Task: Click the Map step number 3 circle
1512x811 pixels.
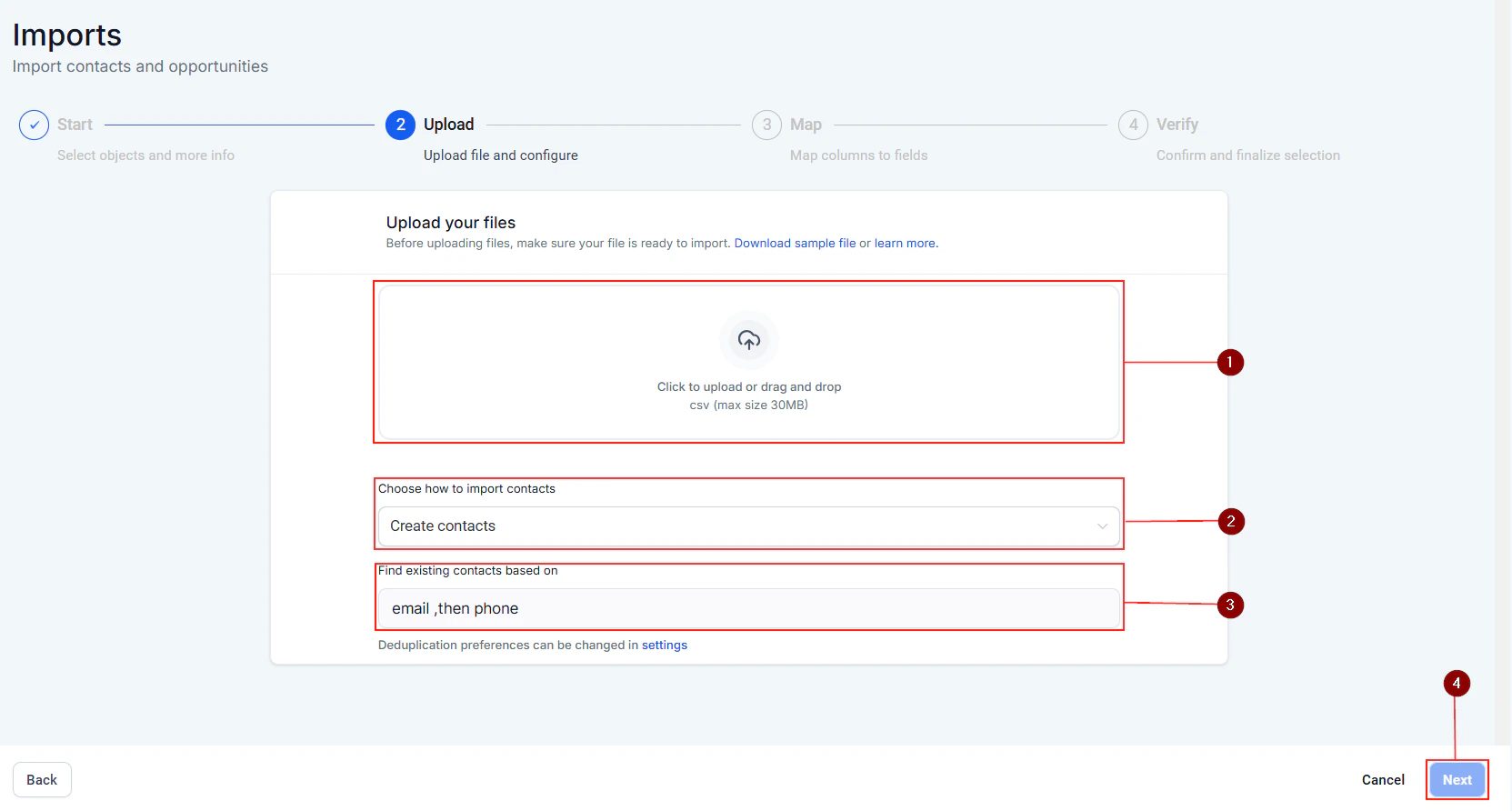Action: [766, 125]
